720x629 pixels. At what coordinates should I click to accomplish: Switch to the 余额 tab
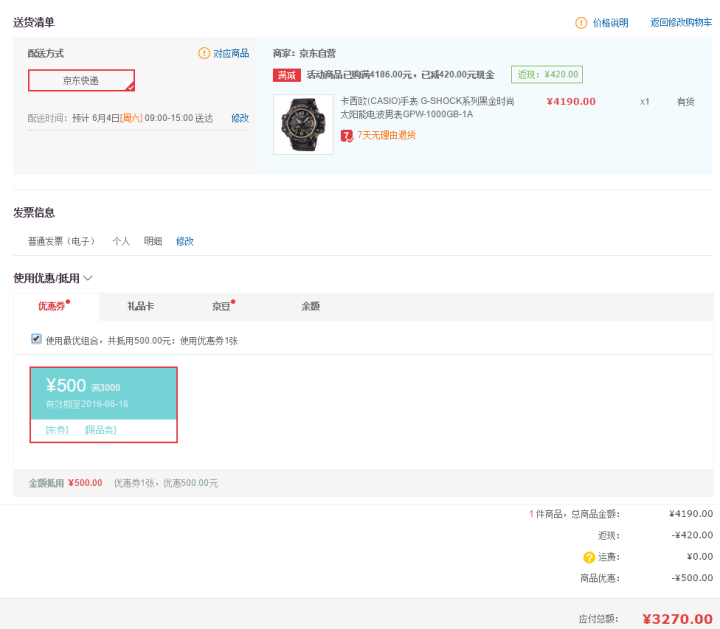click(x=310, y=306)
